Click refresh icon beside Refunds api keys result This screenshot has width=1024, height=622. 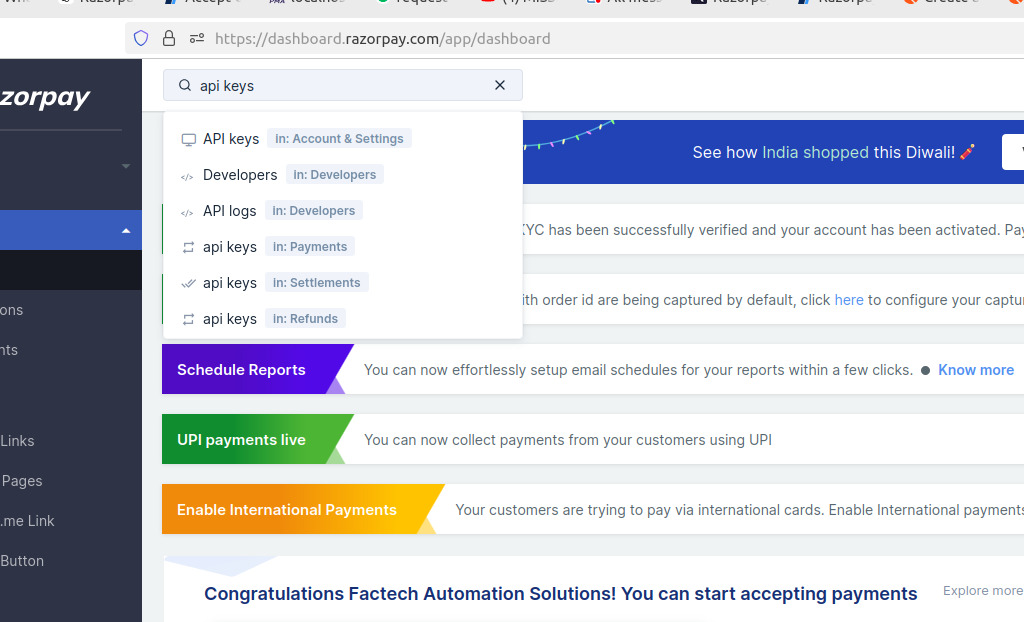(188, 318)
